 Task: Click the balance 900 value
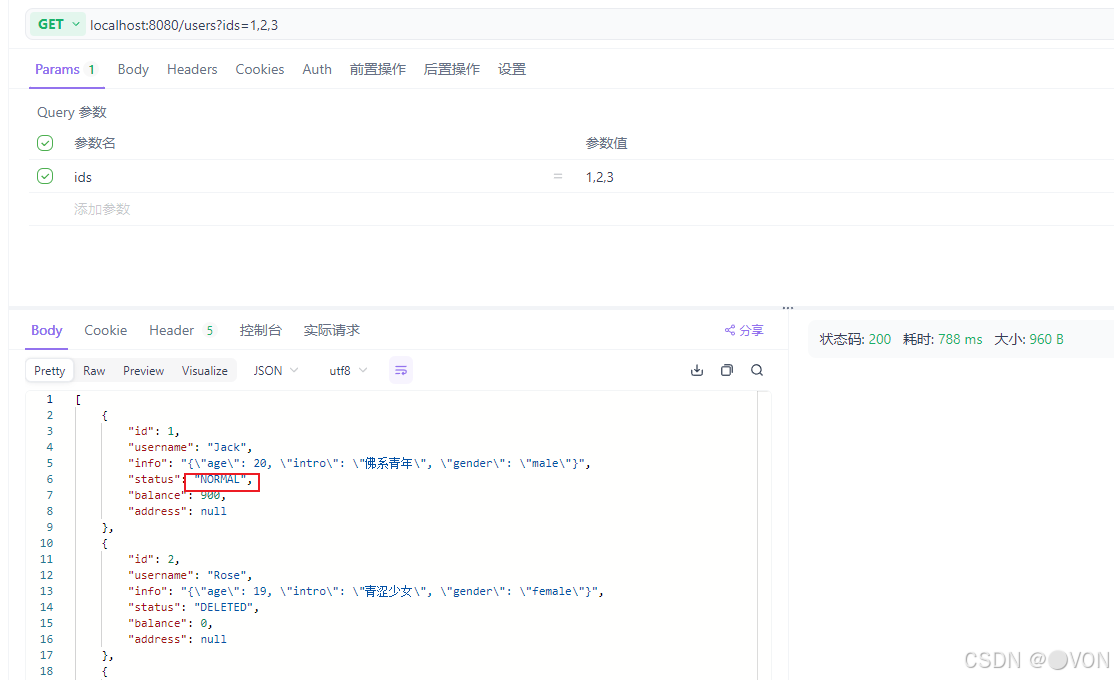click(210, 495)
